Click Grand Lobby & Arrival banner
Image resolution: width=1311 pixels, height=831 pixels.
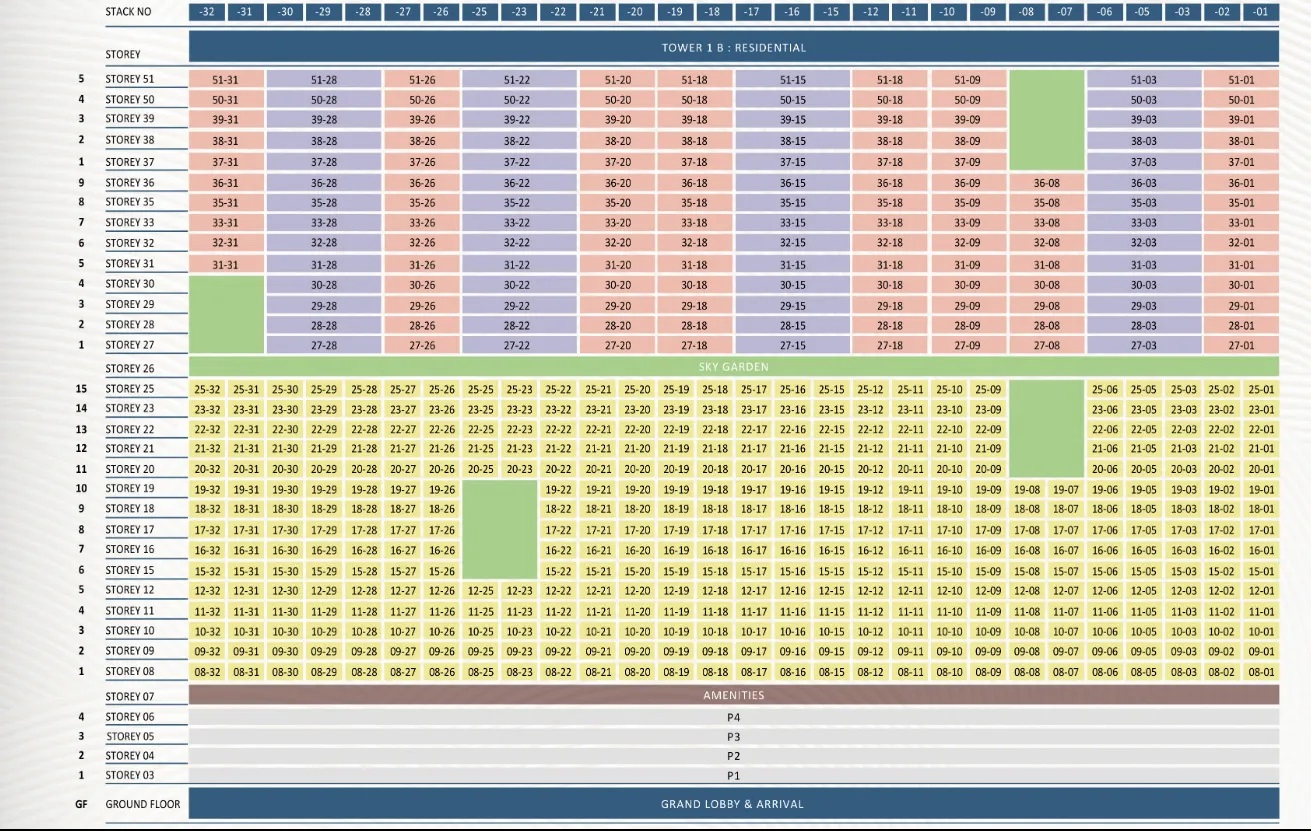(733, 804)
